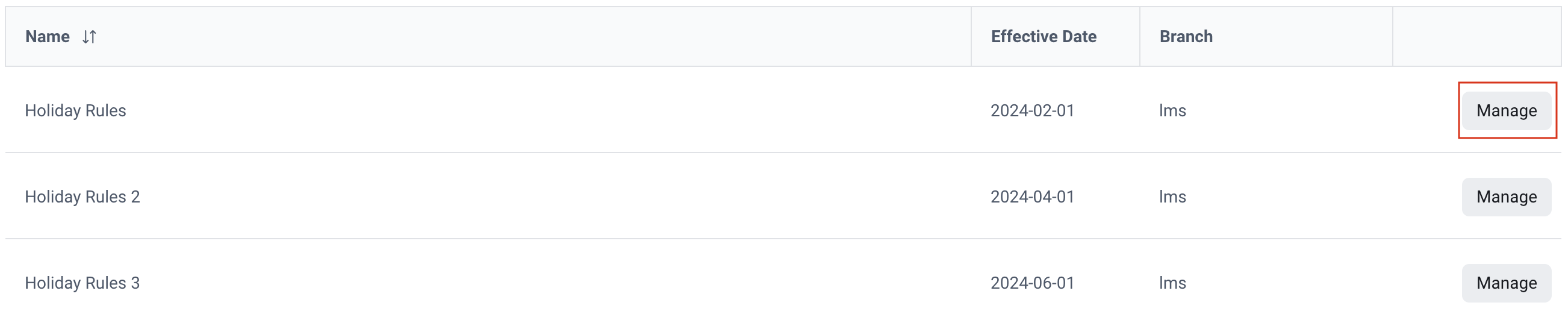The width and height of the screenshot is (1568, 317).
Task: Click blank area of the Holiday Rules row
Action: pyautogui.click(x=548, y=110)
